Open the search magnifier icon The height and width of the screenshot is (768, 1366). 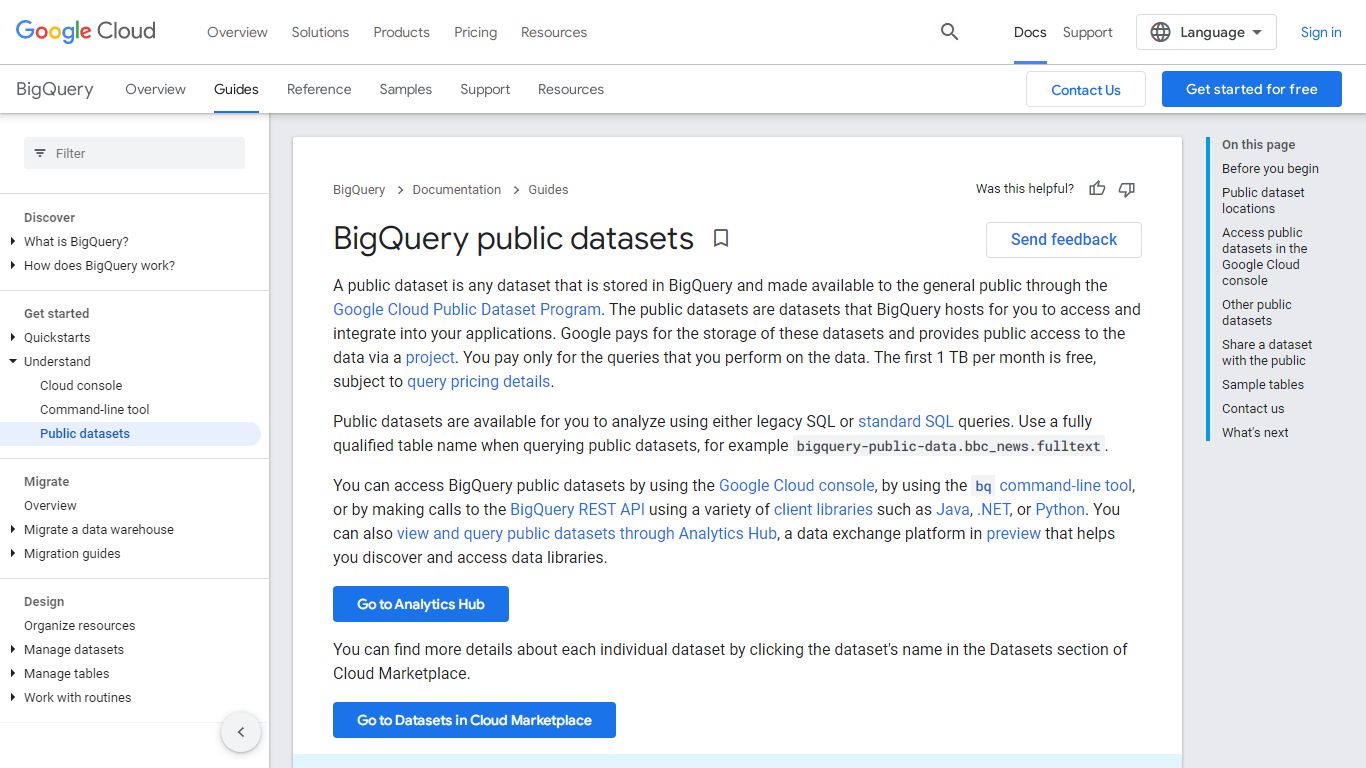(950, 32)
